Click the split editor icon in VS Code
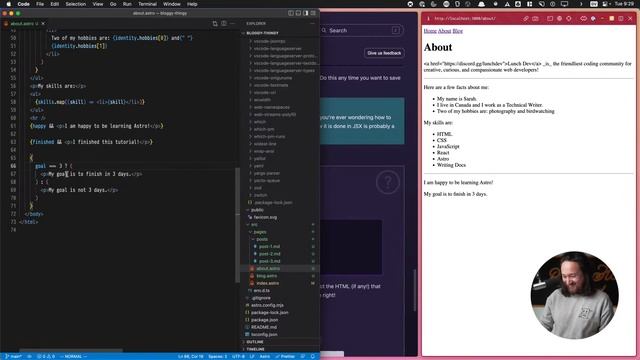 (224, 24)
